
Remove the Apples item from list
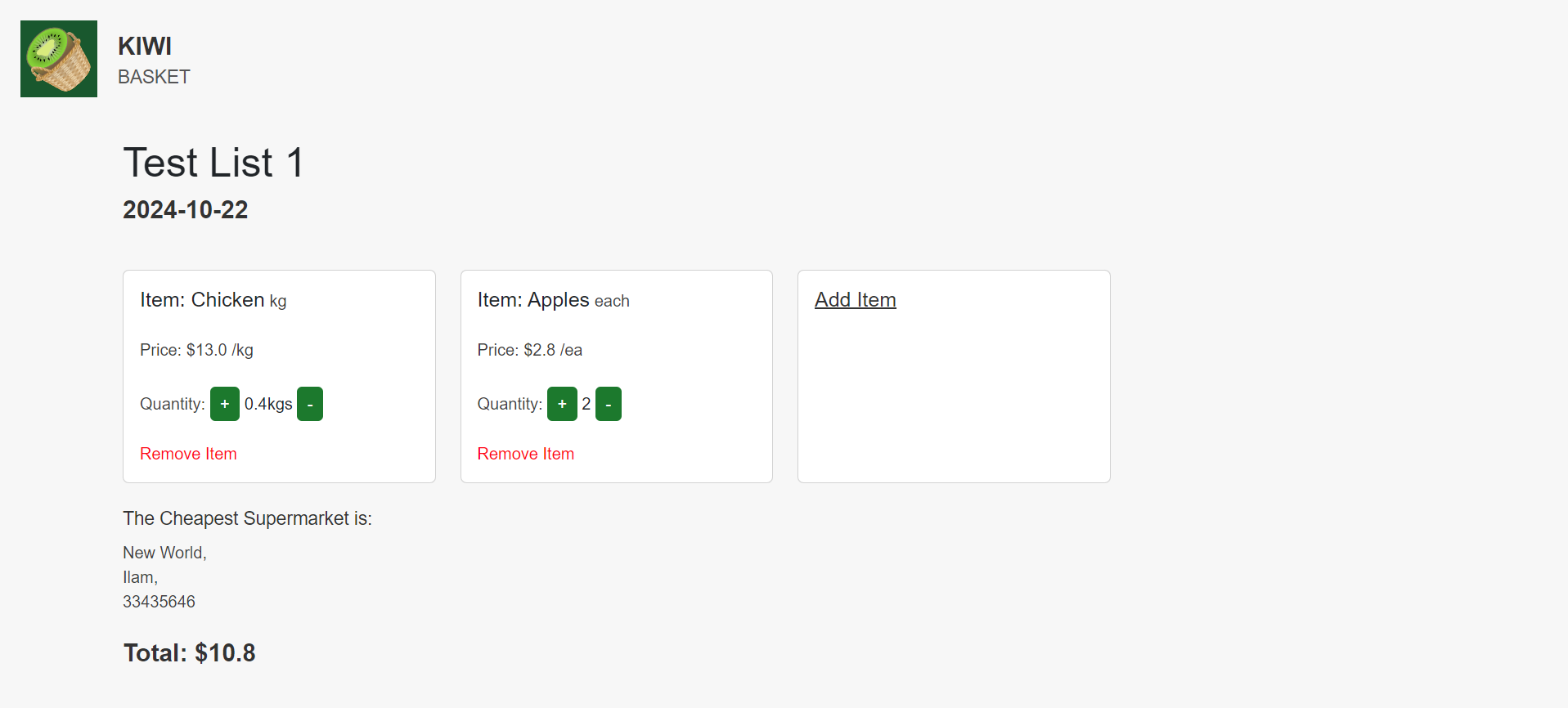pyautogui.click(x=525, y=454)
